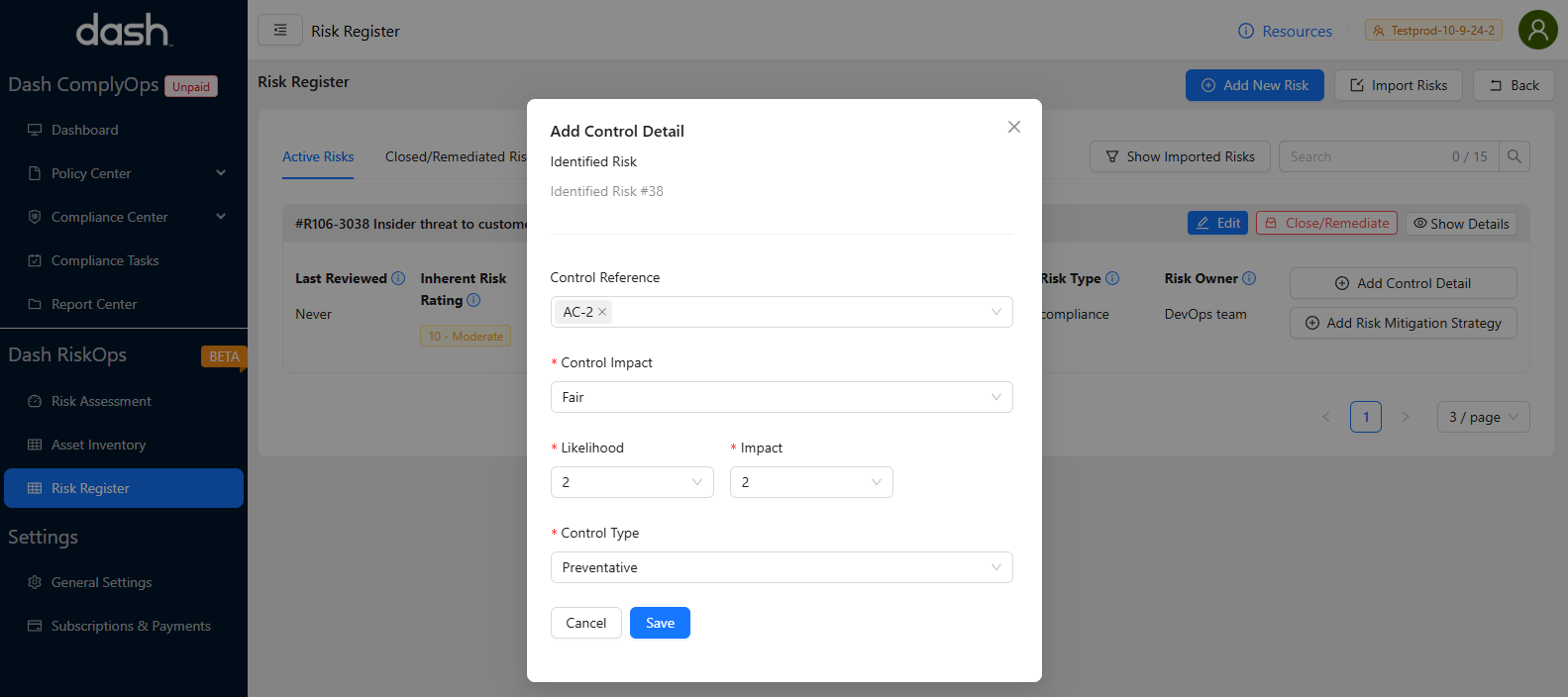
Task: Click the sidebar collapse menu icon
Action: tap(280, 31)
